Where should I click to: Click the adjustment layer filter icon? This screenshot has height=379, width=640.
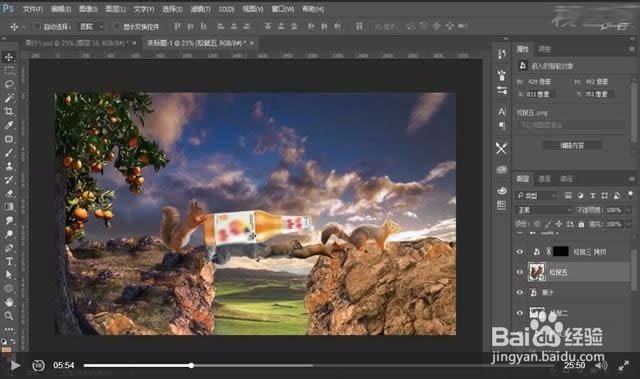pyautogui.click(x=580, y=196)
